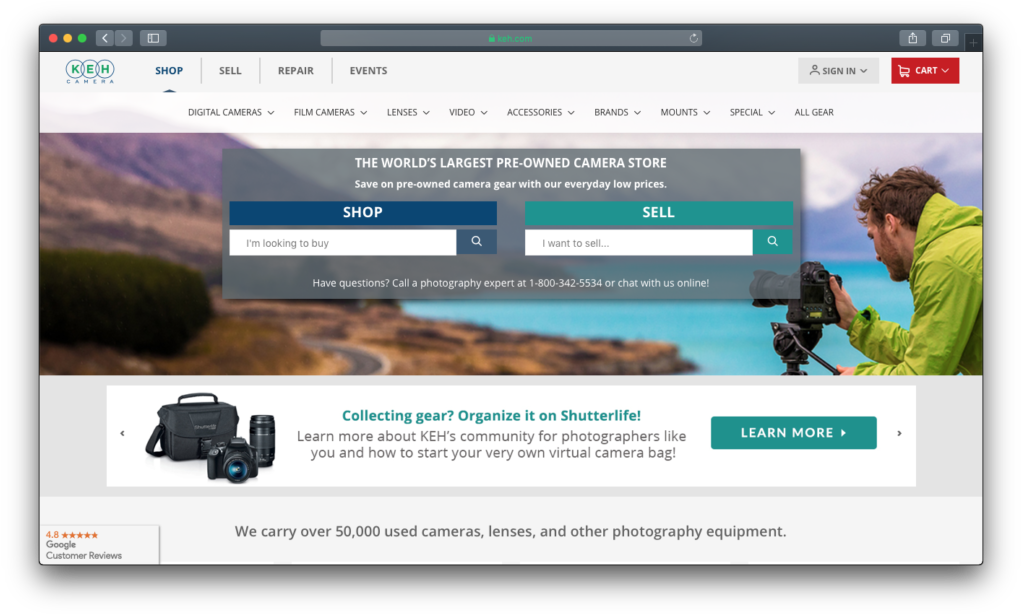Open the Sell tab in top navigation
This screenshot has width=1021, height=614.
tap(230, 70)
